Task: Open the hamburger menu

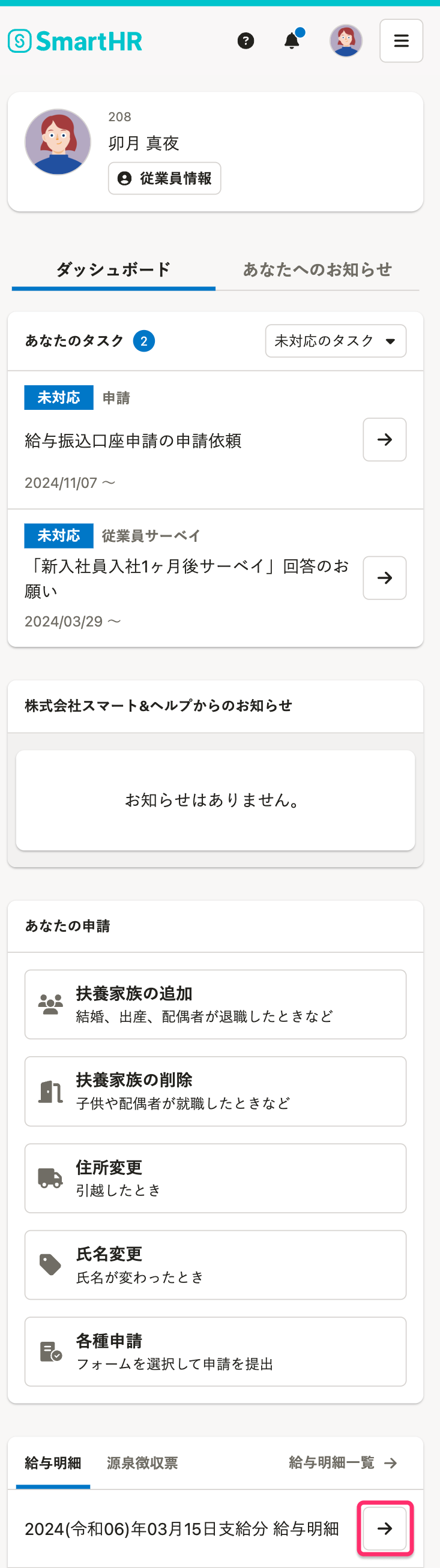Action: click(401, 41)
